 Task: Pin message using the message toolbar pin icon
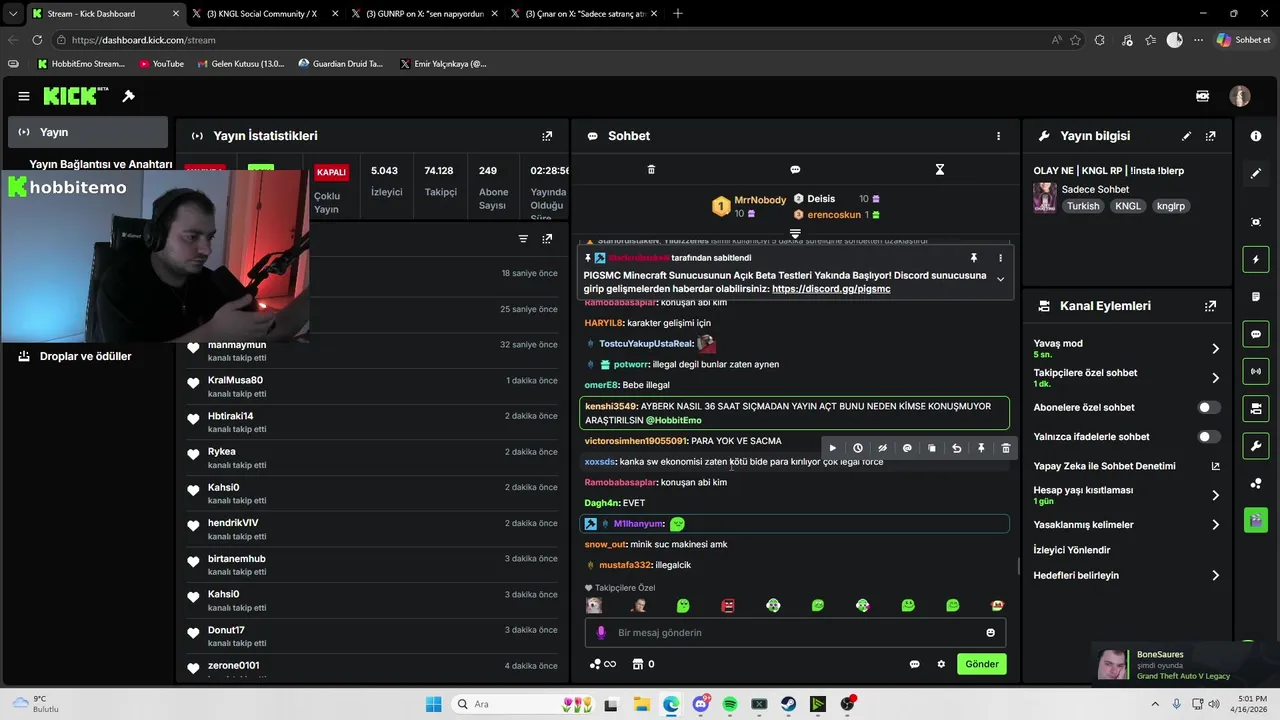[981, 448]
